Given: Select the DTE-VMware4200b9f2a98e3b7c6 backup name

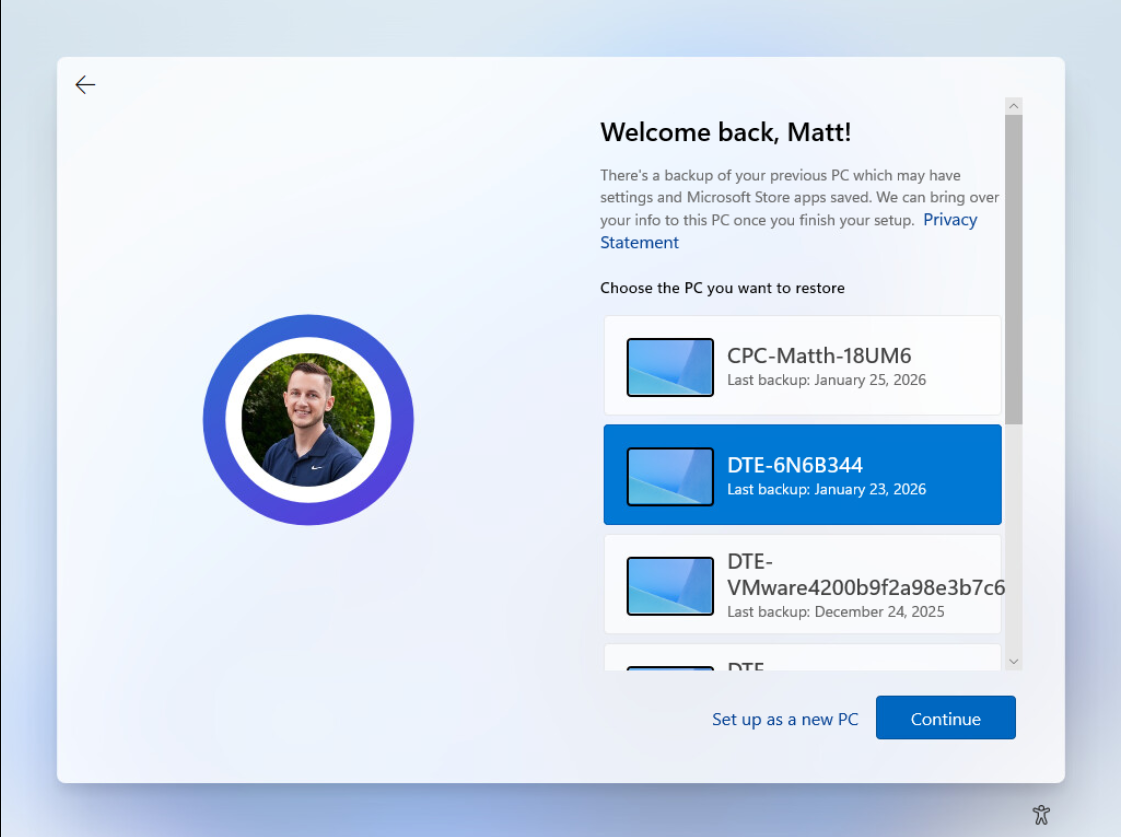Looking at the screenshot, I should [x=865, y=575].
